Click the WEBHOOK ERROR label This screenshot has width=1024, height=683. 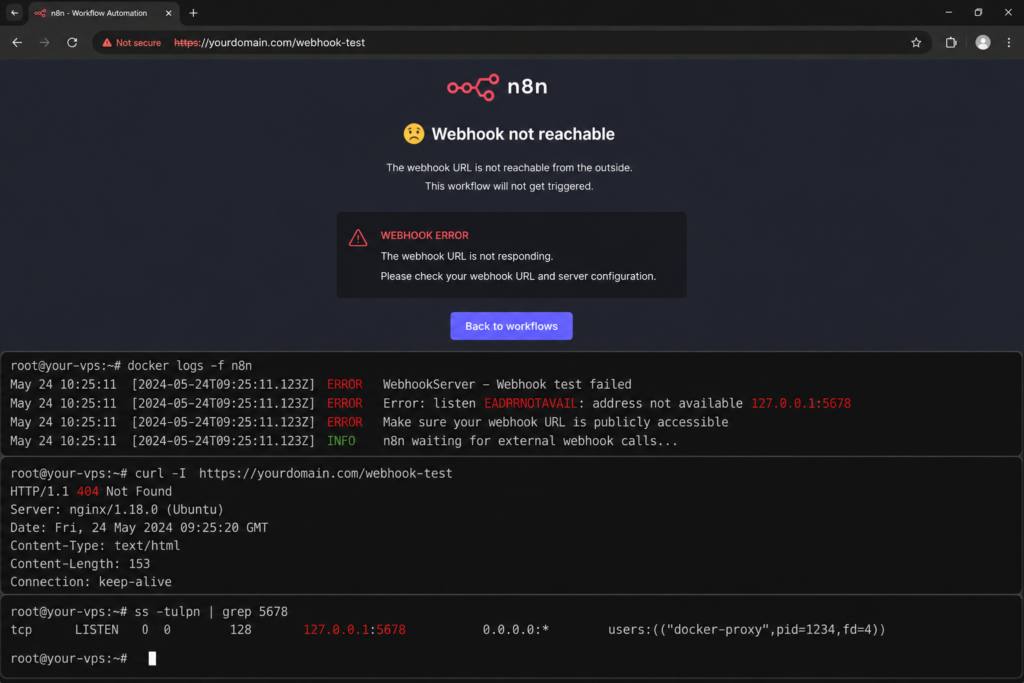(x=424, y=235)
